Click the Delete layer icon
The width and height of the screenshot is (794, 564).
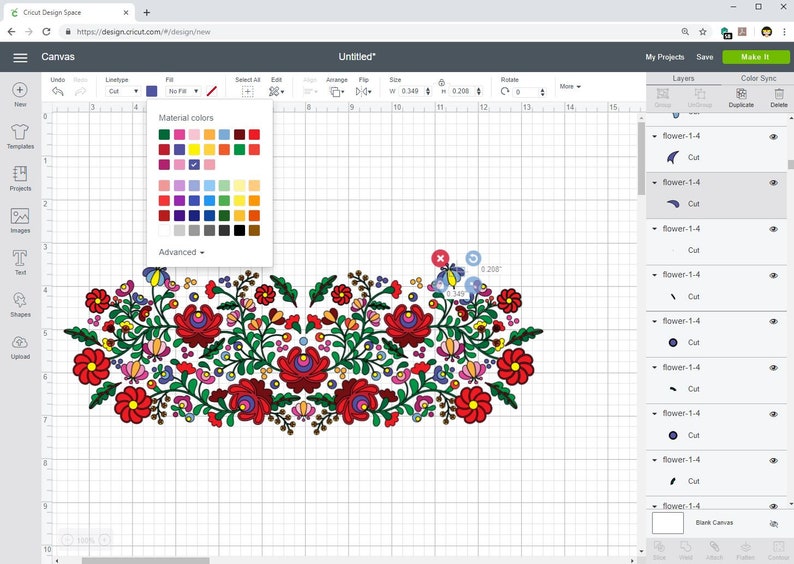click(779, 94)
